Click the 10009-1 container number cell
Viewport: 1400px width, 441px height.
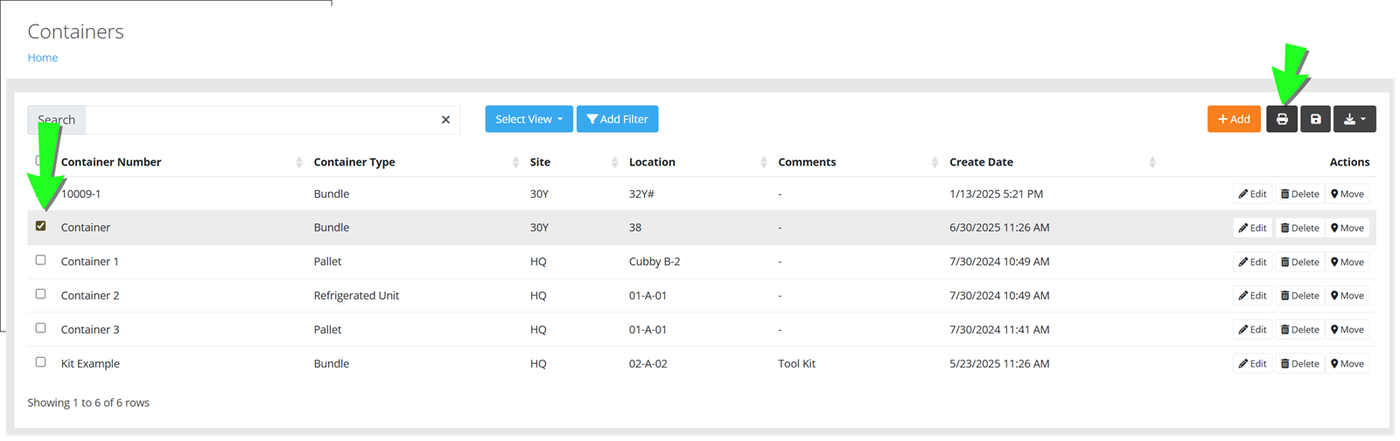point(81,194)
